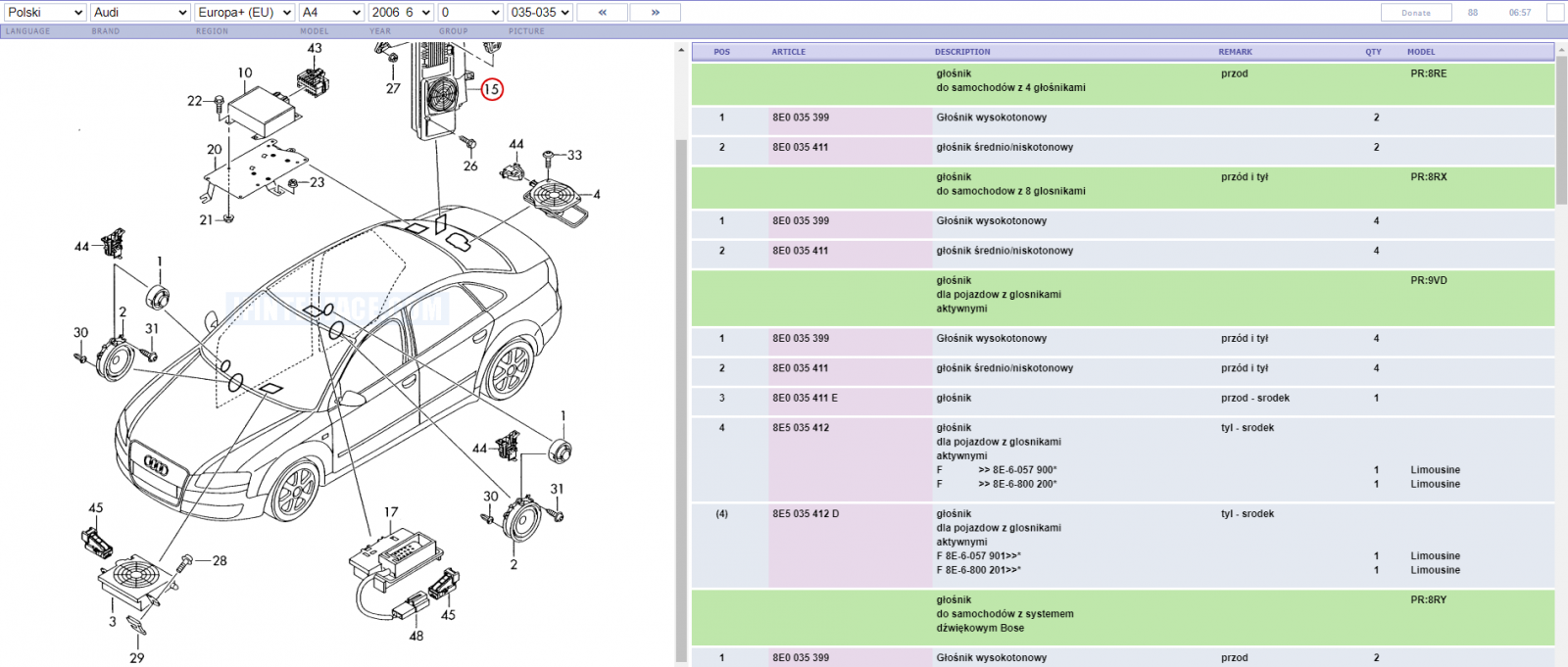Image resolution: width=1568 pixels, height=667 pixels.
Task: Click diagram callout number 3
Action: (x=113, y=621)
